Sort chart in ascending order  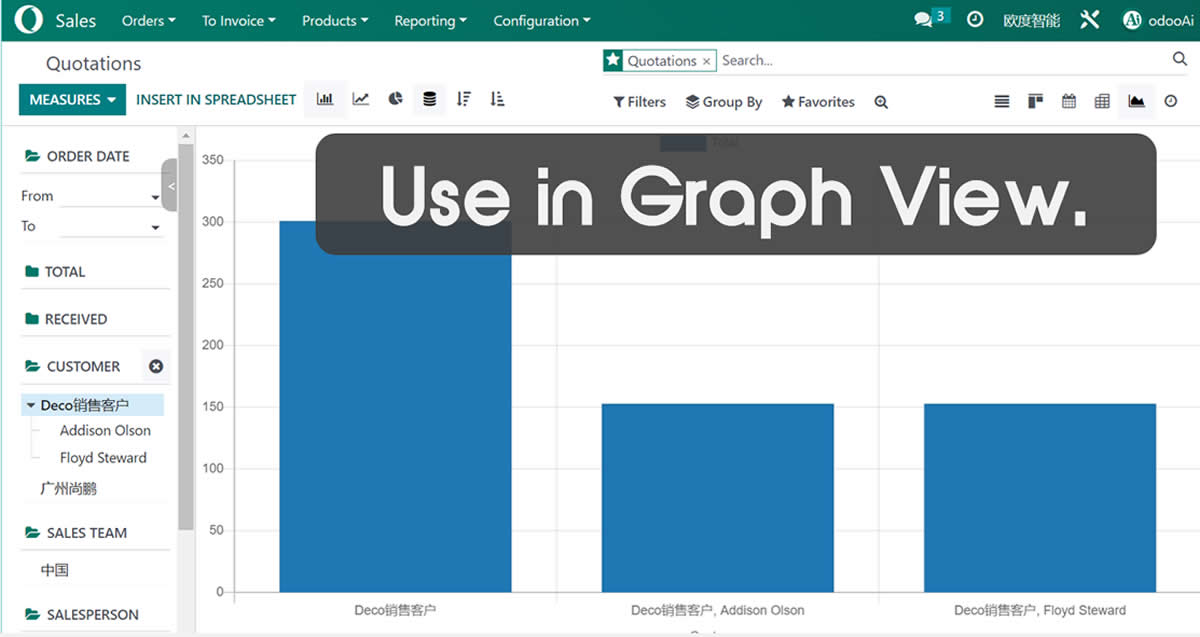pyautogui.click(x=497, y=99)
